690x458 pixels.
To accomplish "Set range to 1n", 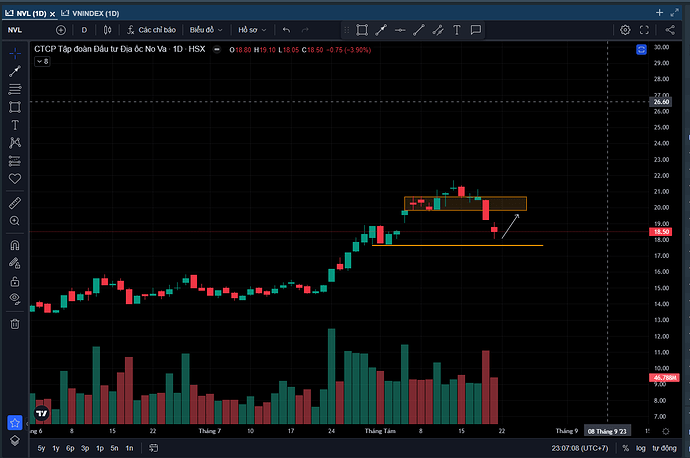I will click(x=129, y=448).
